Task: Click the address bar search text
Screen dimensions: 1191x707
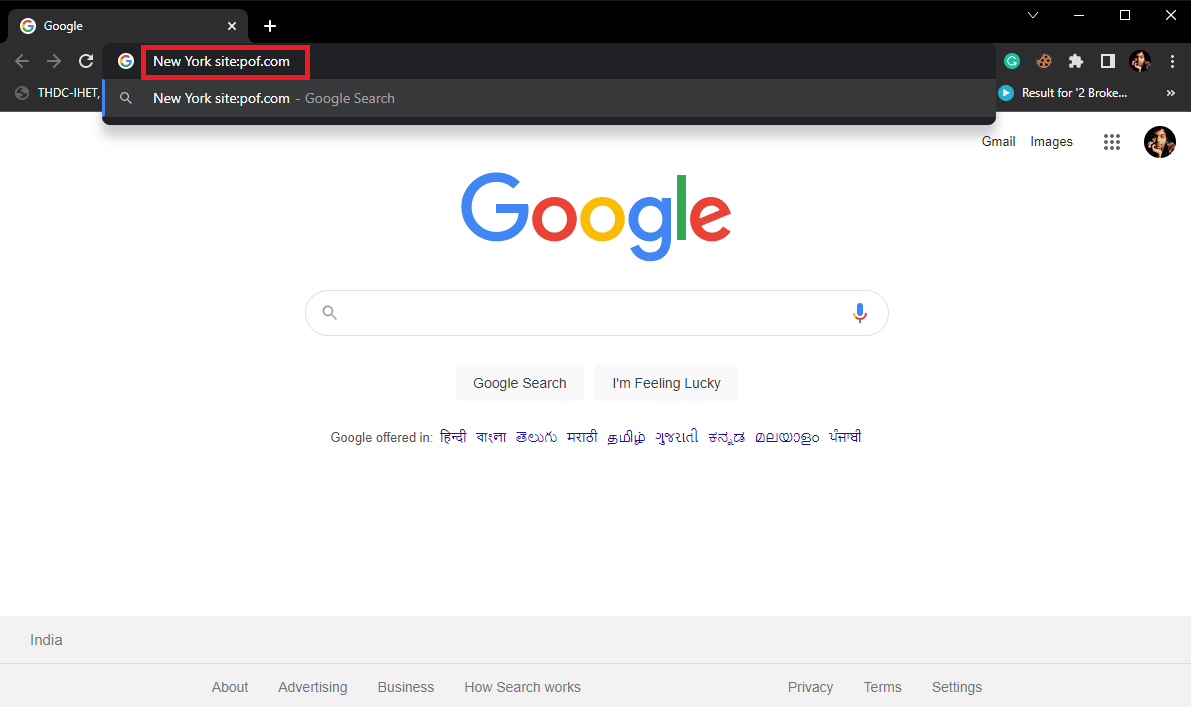Action: tap(221, 62)
